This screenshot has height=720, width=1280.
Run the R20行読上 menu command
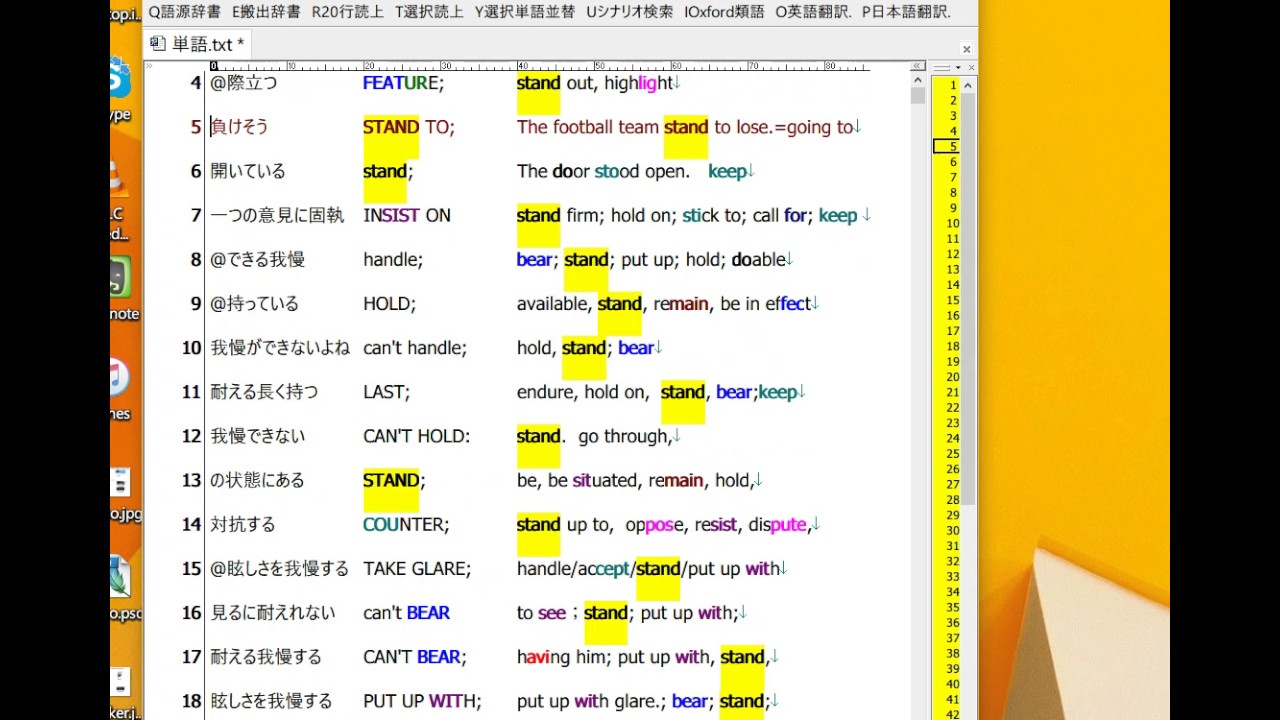point(347,12)
